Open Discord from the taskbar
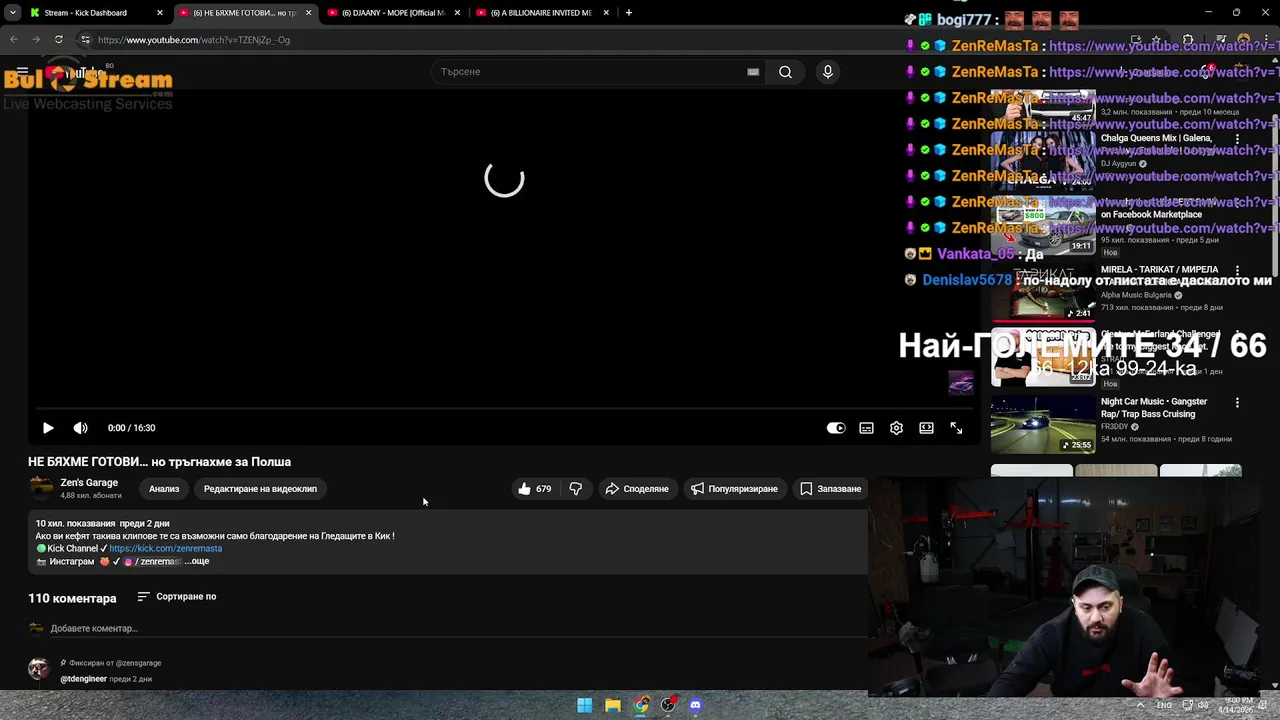 click(696, 705)
